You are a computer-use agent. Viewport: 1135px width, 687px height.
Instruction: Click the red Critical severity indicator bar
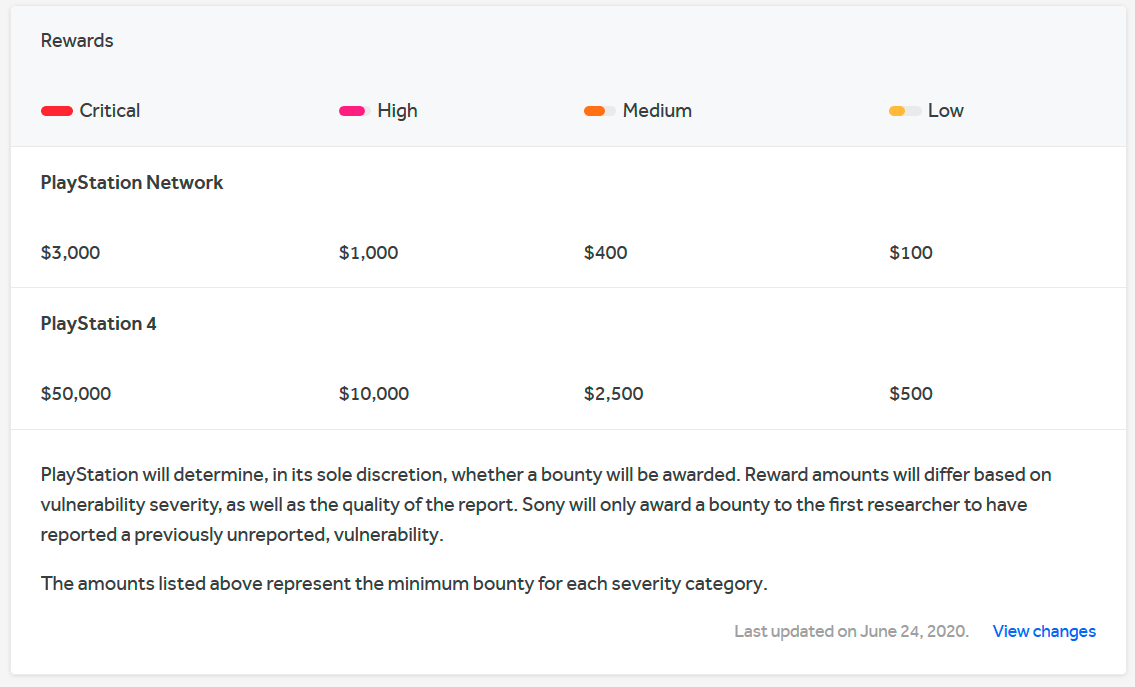coord(57,111)
